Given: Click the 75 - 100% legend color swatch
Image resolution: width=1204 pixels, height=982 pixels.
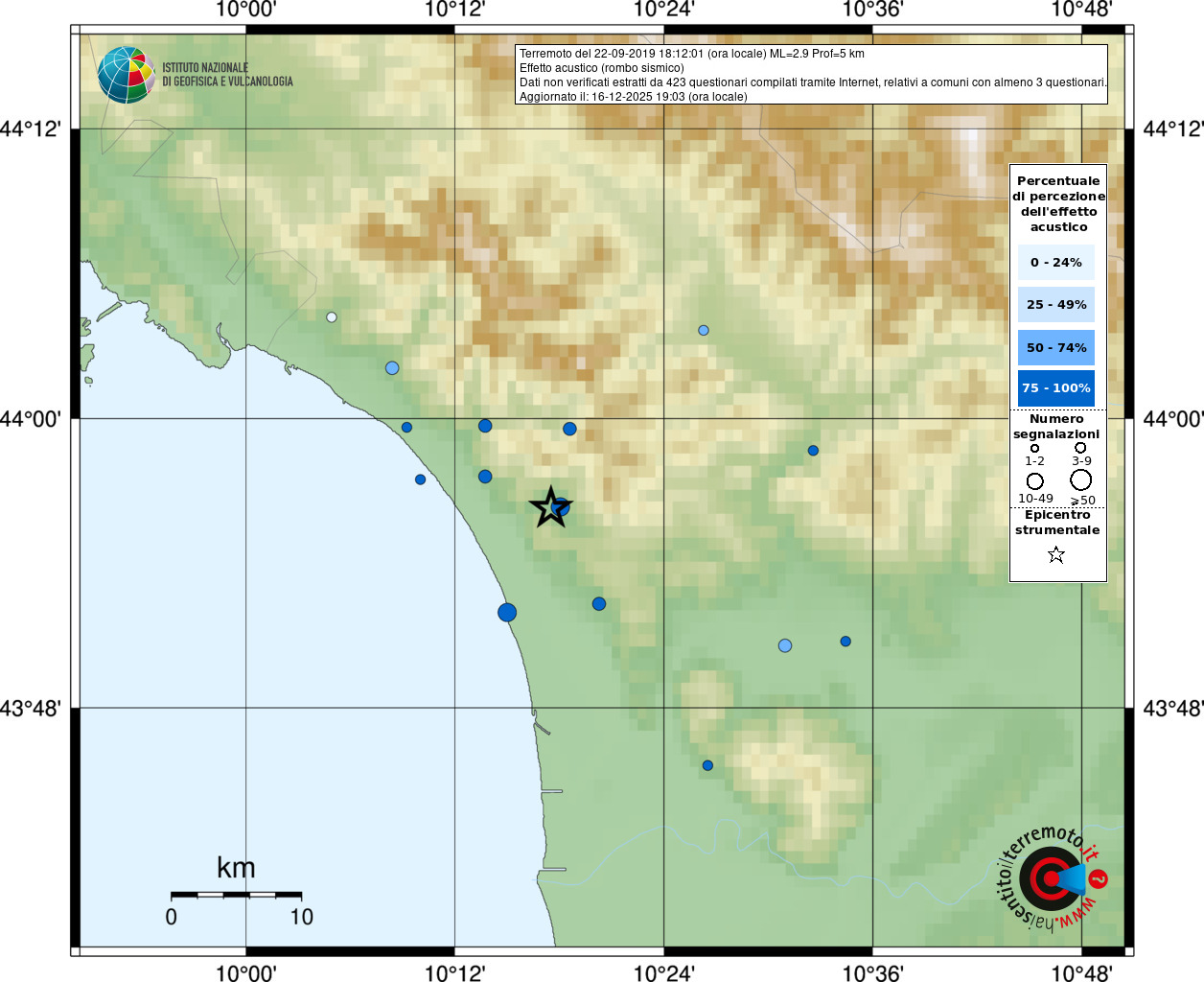Looking at the screenshot, I should [1056, 388].
